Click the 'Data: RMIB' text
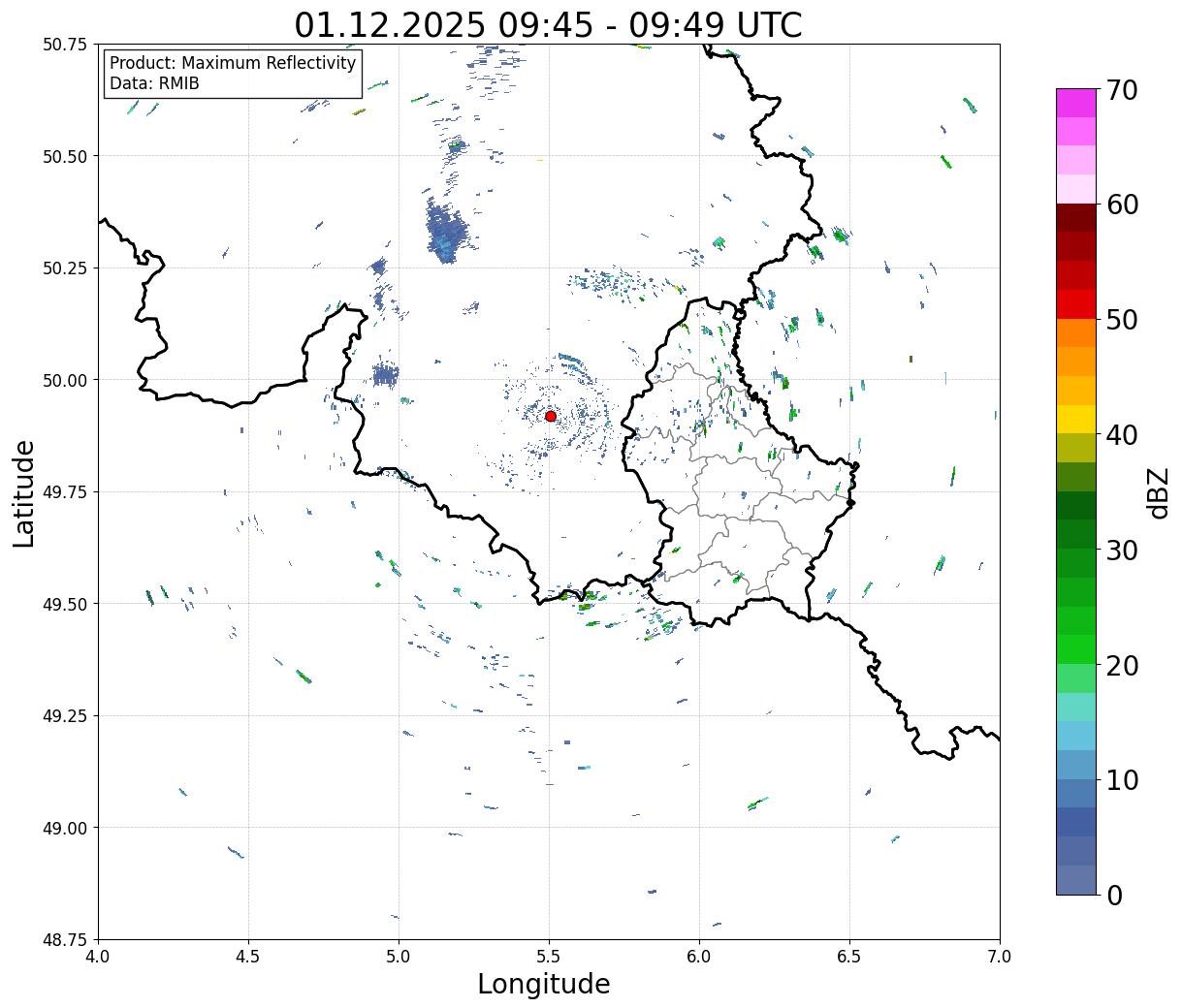This screenshot has height=1008, width=1182. click(x=154, y=84)
